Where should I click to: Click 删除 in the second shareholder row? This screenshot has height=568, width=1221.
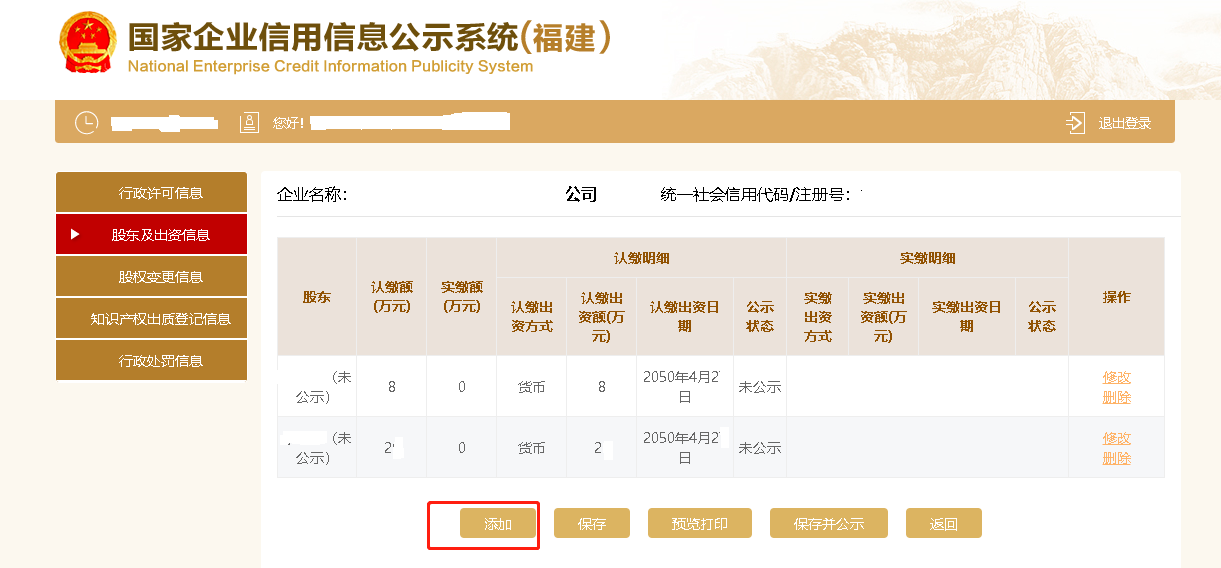point(1117,458)
